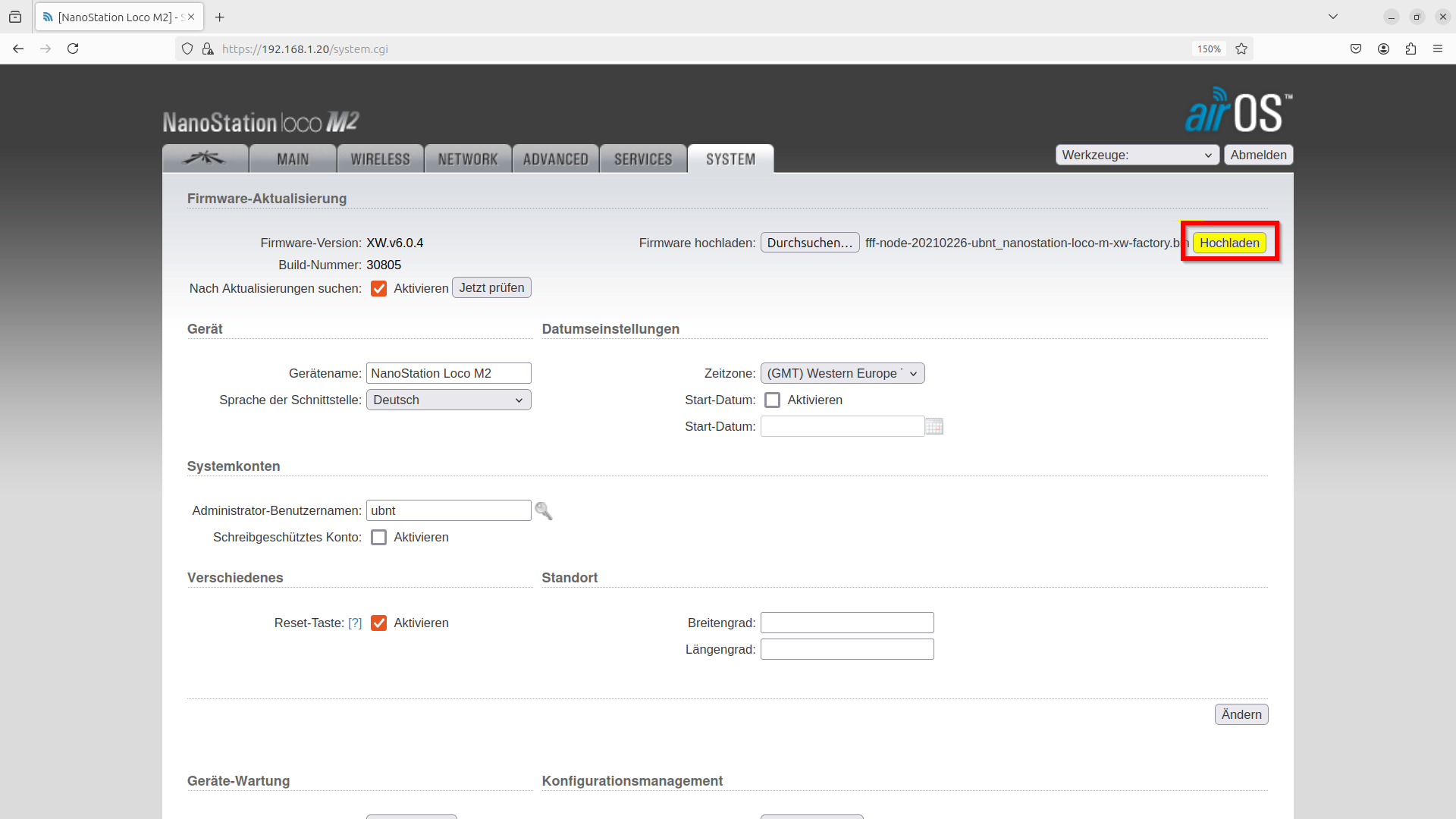Click the Reset-Taste [?] help link
The image size is (1456, 819).
[x=355, y=623]
